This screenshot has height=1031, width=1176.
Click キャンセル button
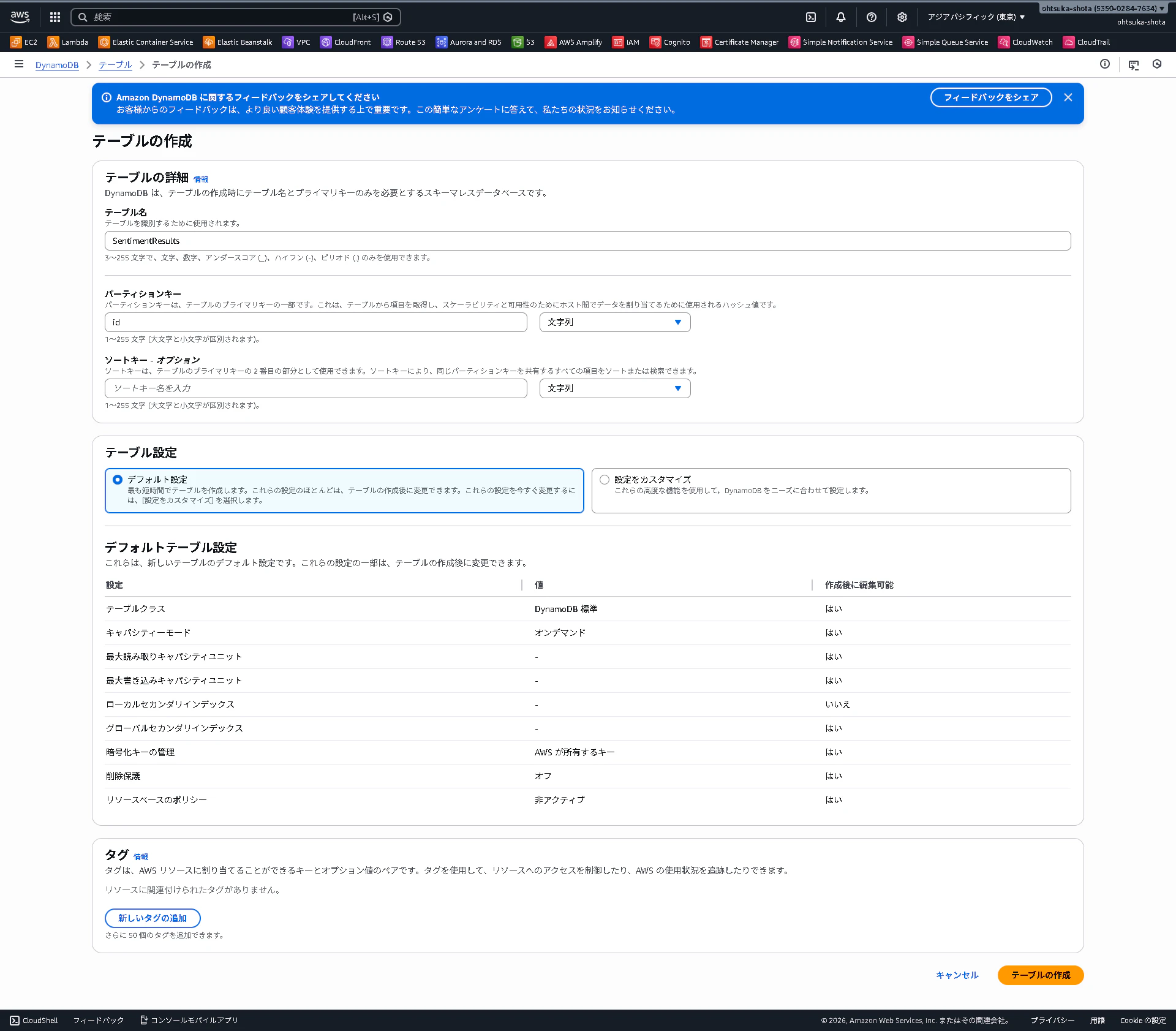[957, 975]
